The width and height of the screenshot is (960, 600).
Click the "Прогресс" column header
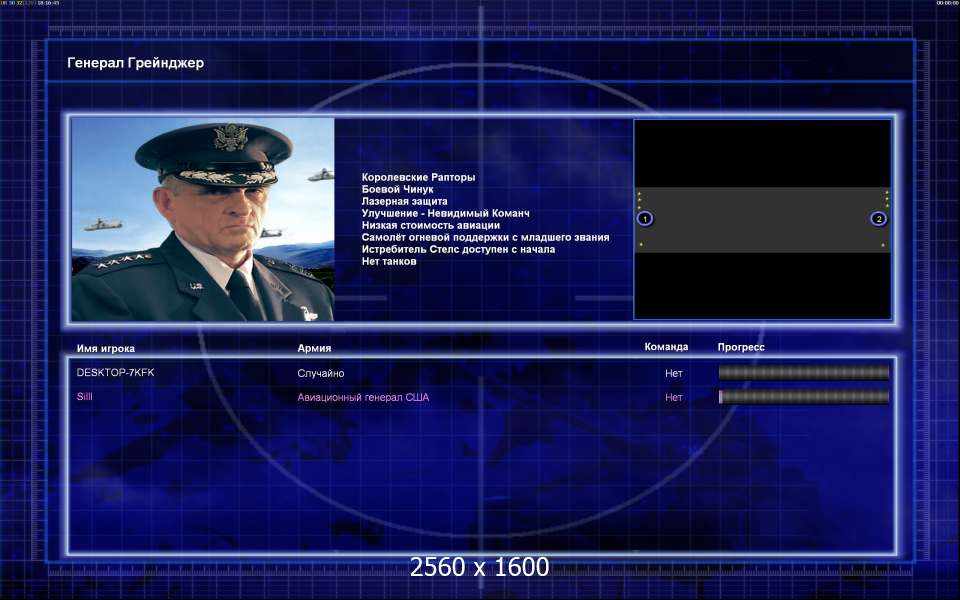[741, 347]
